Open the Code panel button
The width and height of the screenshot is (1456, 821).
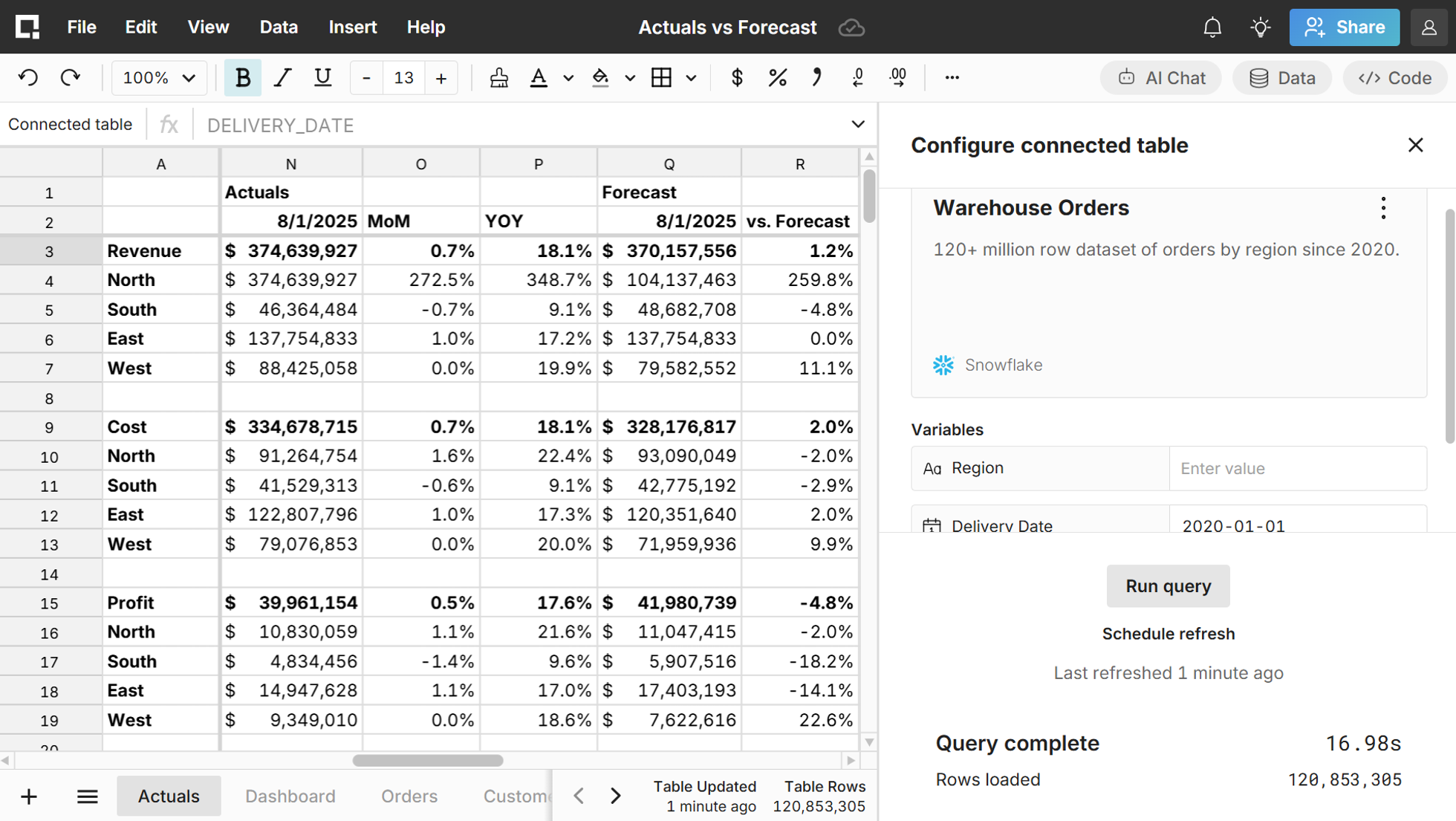click(x=1394, y=78)
